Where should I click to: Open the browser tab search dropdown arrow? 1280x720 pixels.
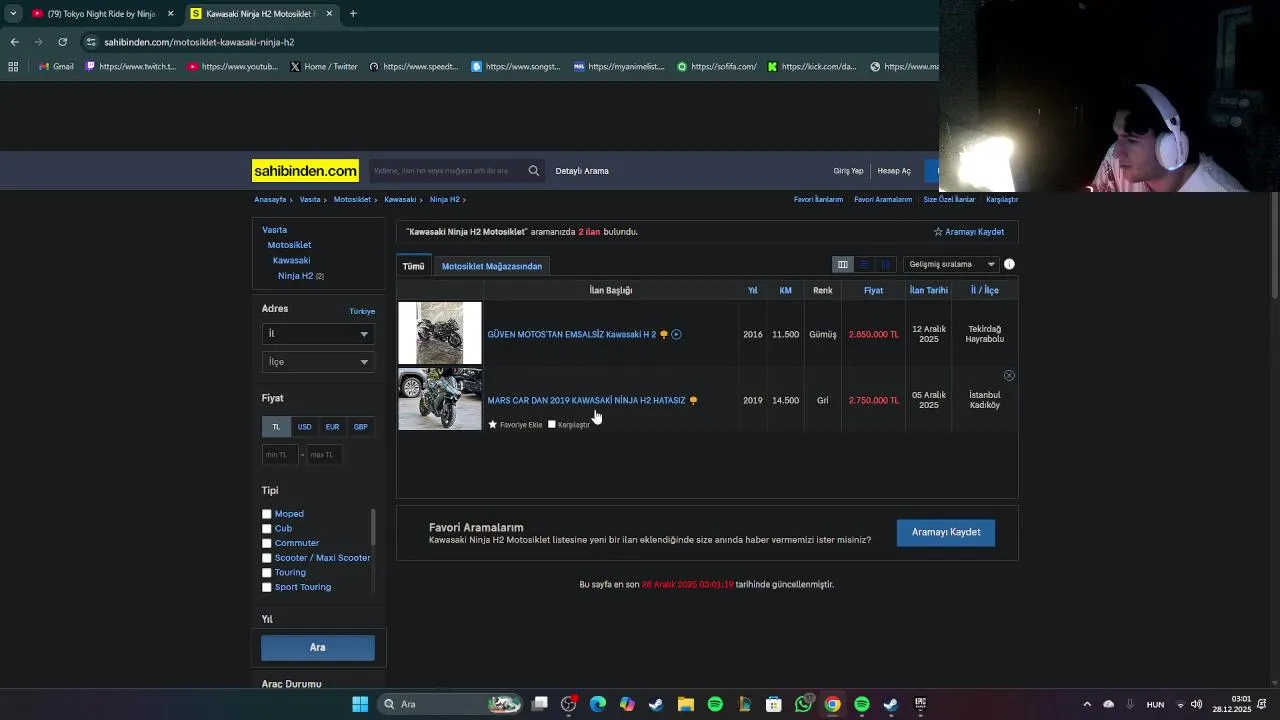click(x=13, y=14)
